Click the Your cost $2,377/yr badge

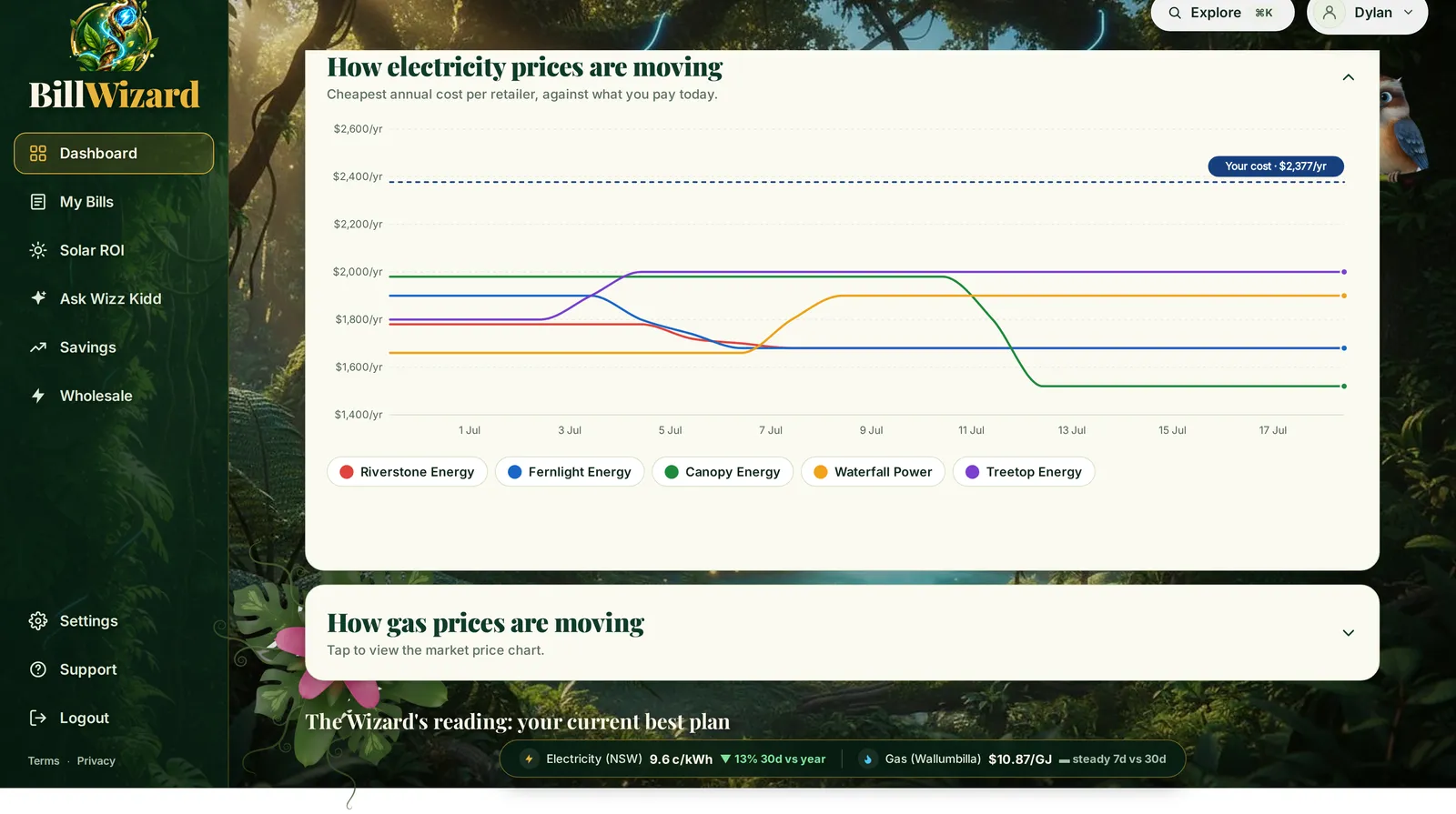point(1276,166)
